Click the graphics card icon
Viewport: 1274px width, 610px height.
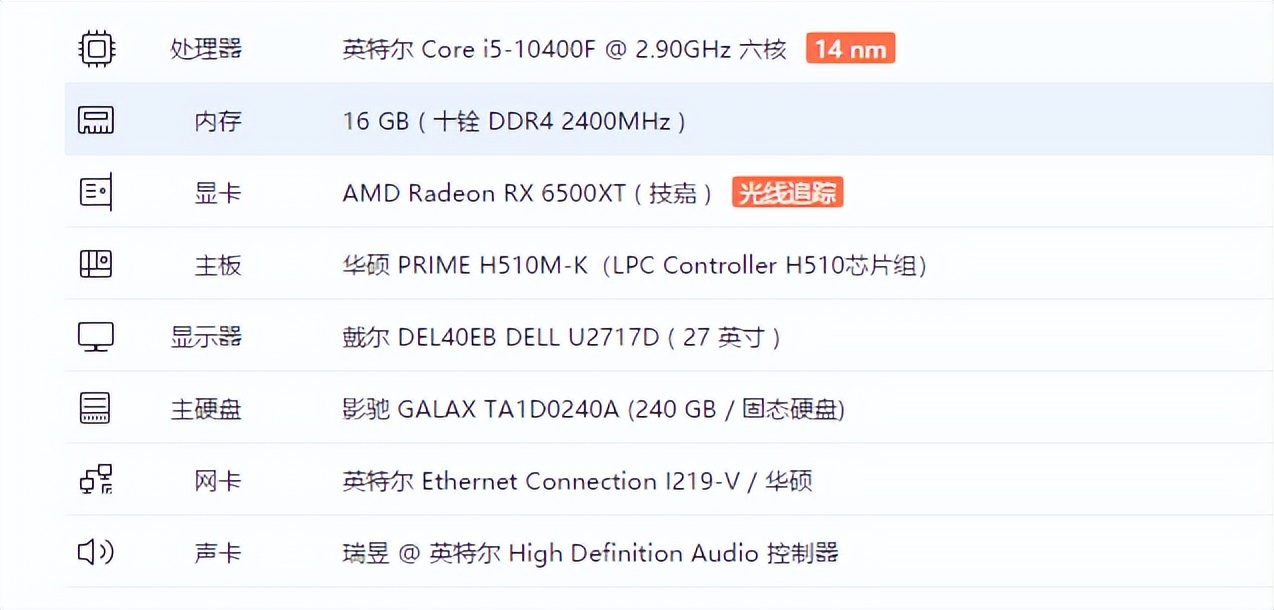click(95, 191)
